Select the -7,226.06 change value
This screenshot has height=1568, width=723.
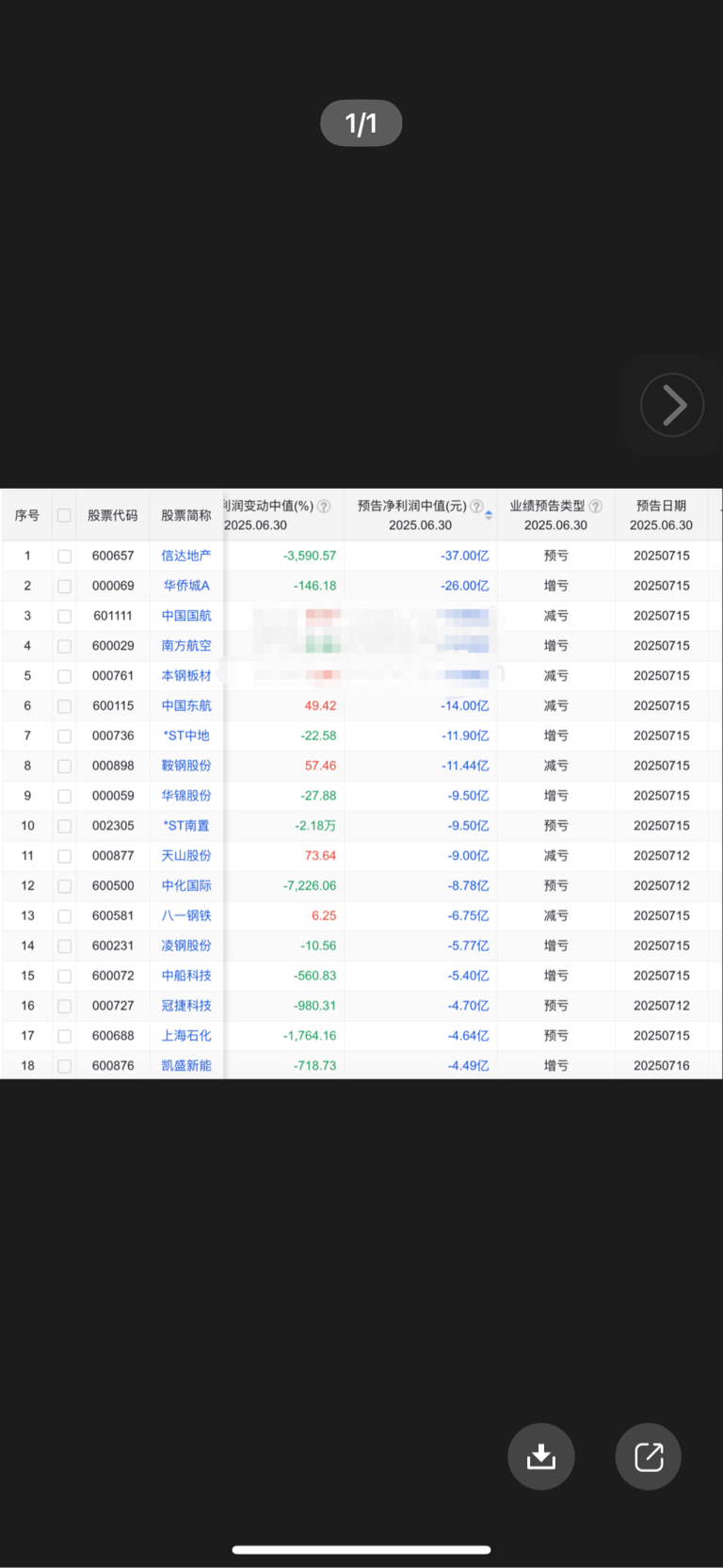[310, 886]
